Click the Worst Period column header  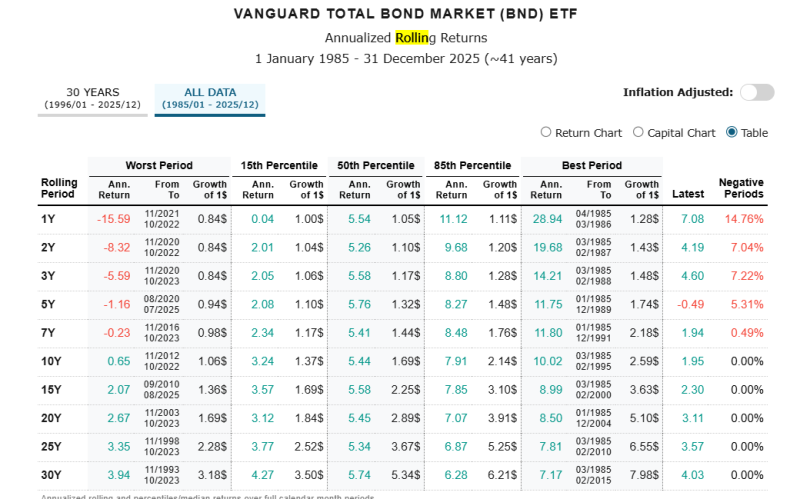[x=158, y=165]
